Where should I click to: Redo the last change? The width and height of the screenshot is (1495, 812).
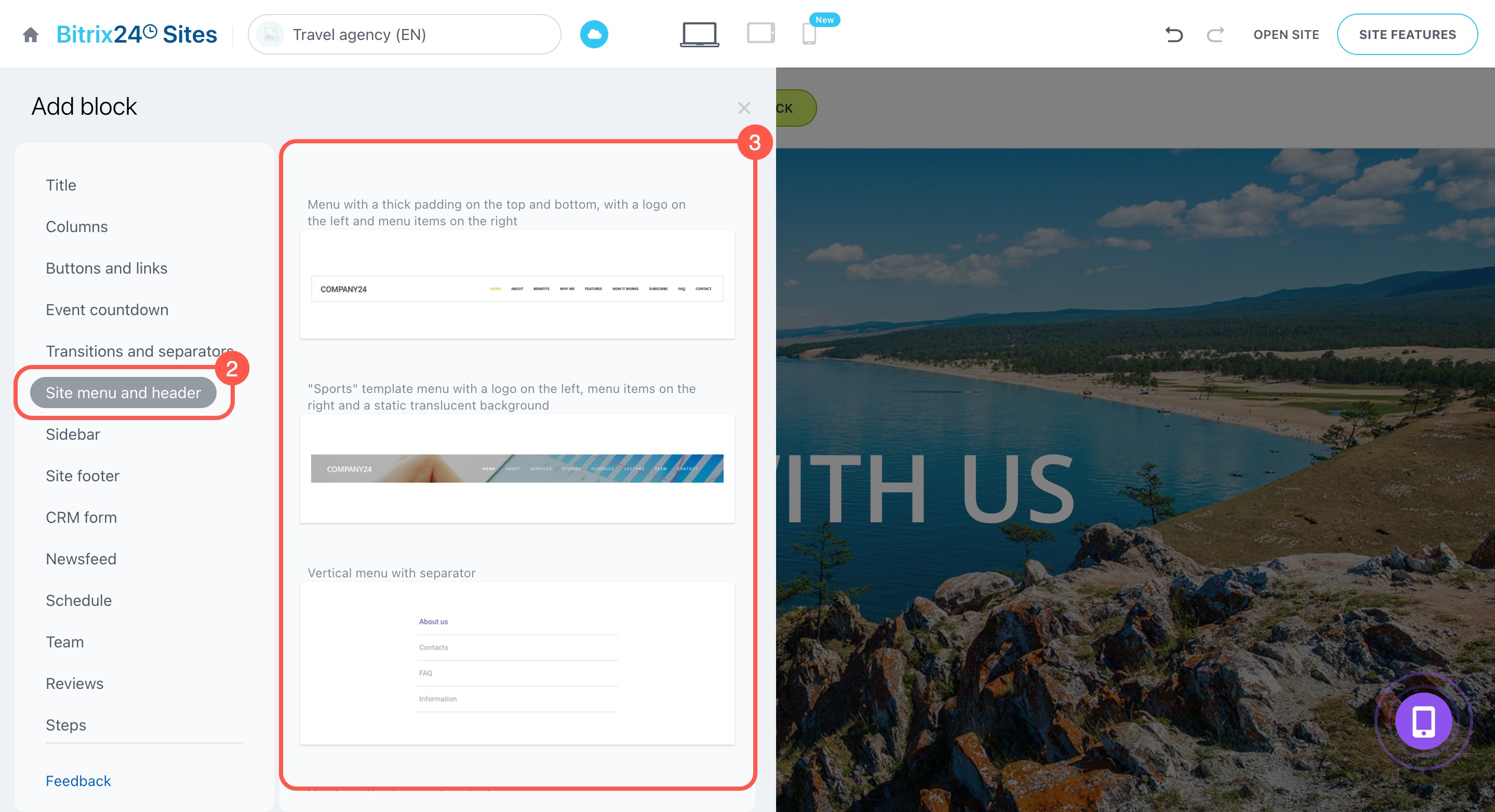pyautogui.click(x=1215, y=35)
